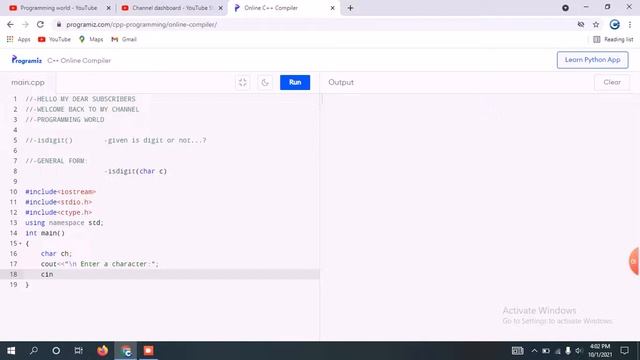Go back to previous page
This screenshot has height=360, width=640.
10,24
